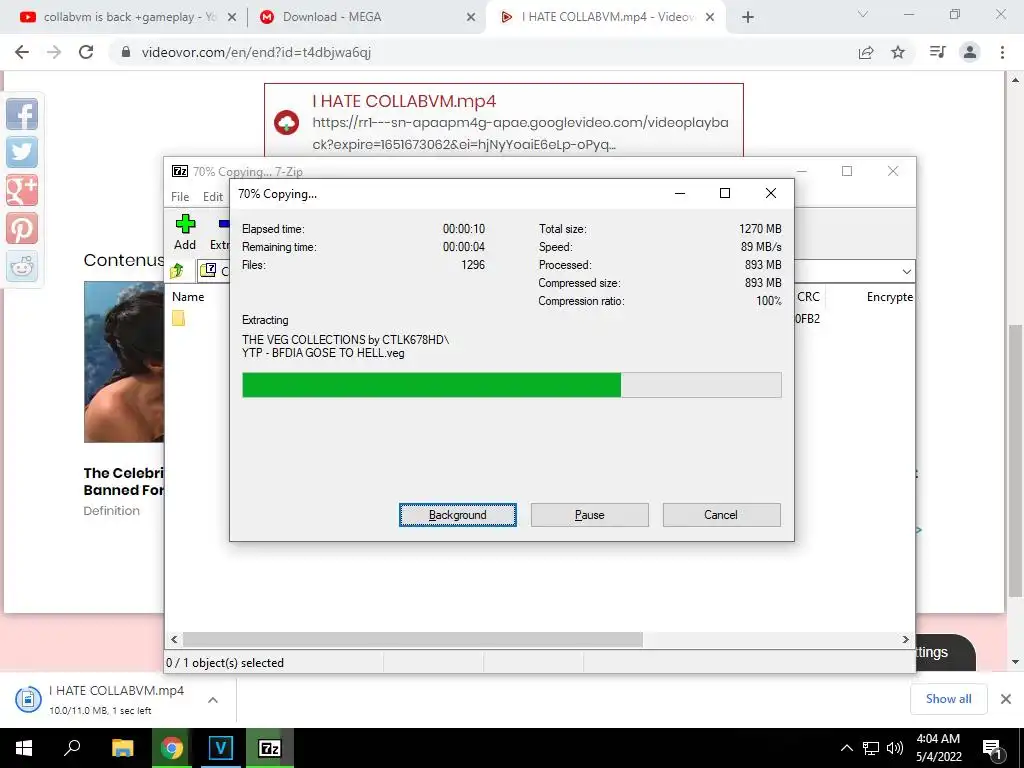Click the celebrity article thumbnail image

(x=124, y=362)
